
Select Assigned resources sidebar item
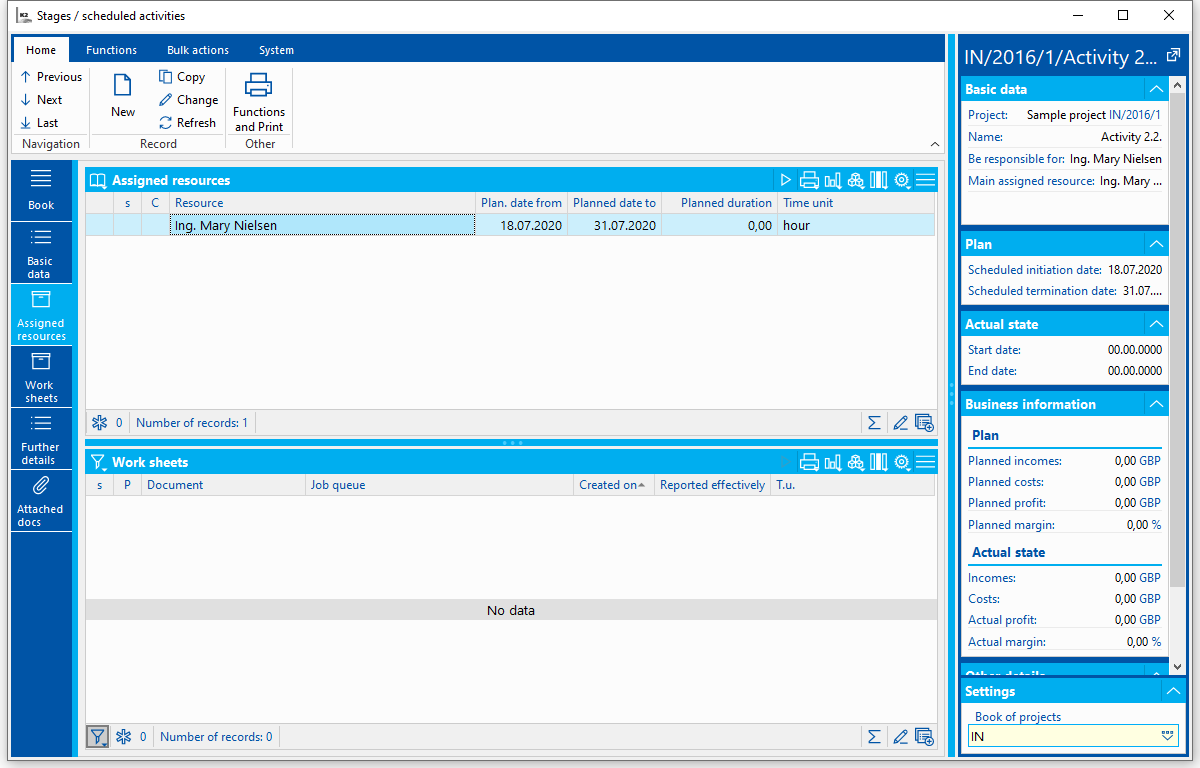tap(41, 315)
